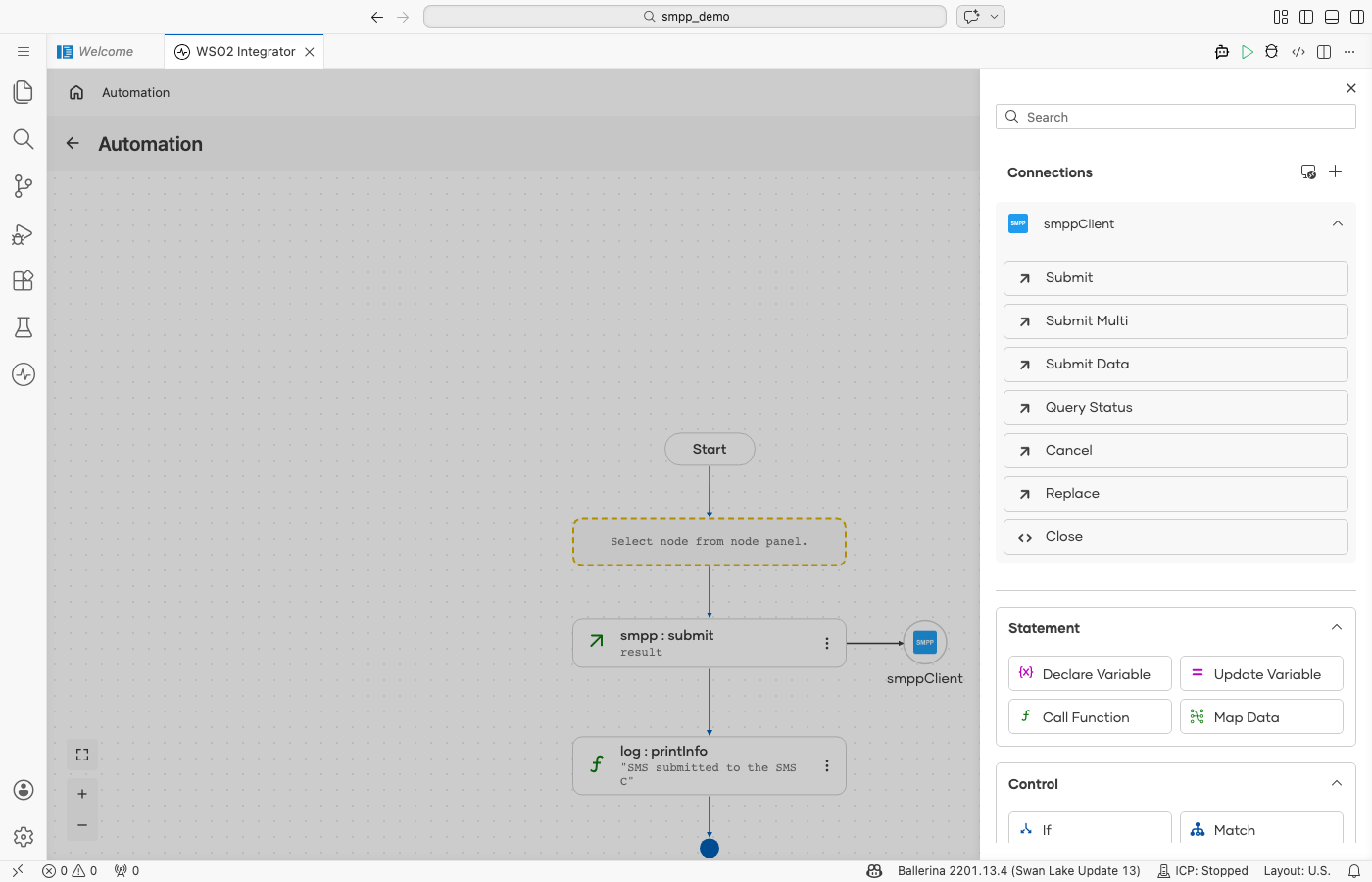Toggle the bottom panel layout
This screenshot has width=1372, height=882.
(x=1332, y=17)
